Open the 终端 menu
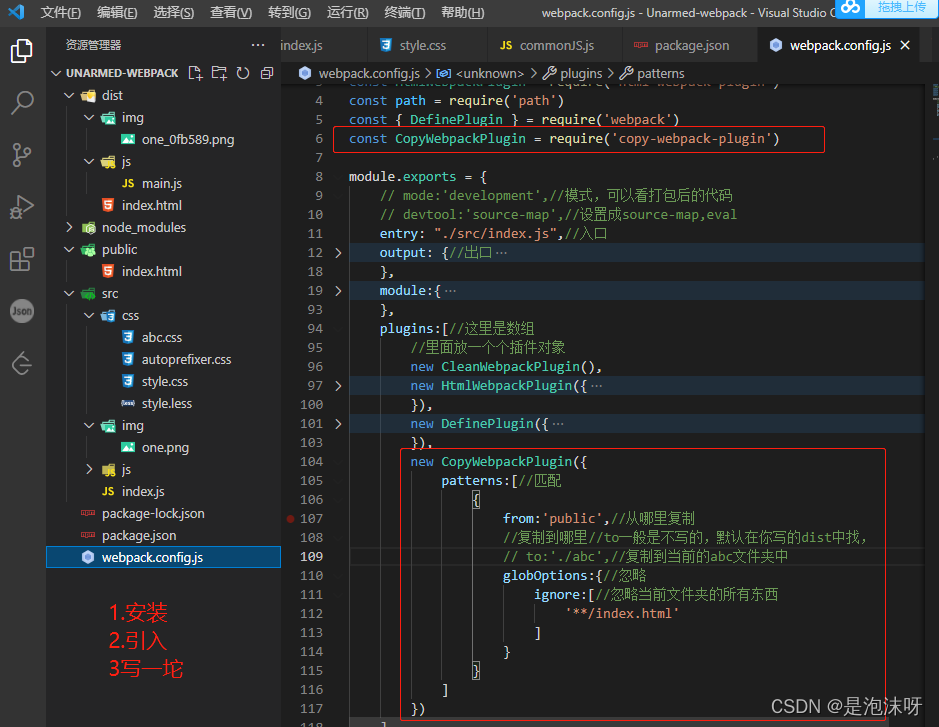Viewport: 939px width, 727px height. click(404, 13)
